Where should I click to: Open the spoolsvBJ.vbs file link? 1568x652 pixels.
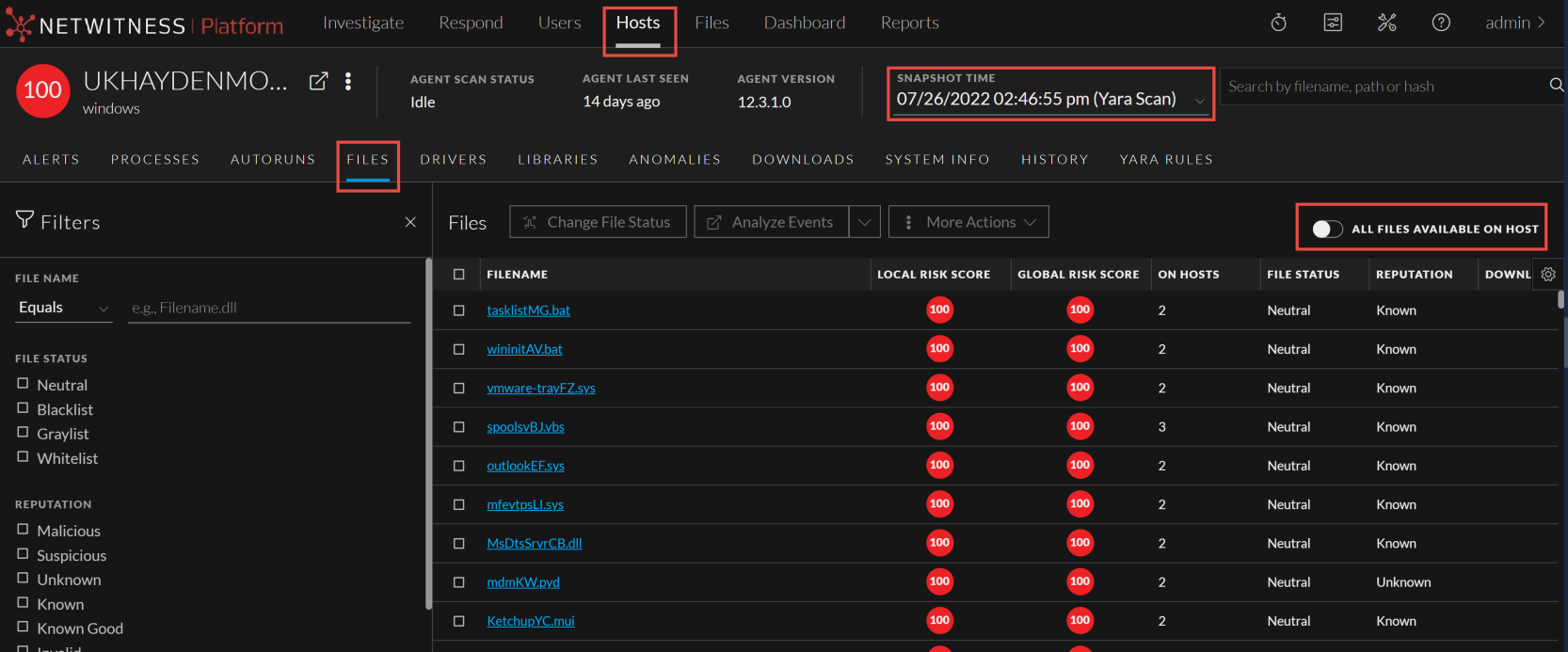pyautogui.click(x=525, y=427)
